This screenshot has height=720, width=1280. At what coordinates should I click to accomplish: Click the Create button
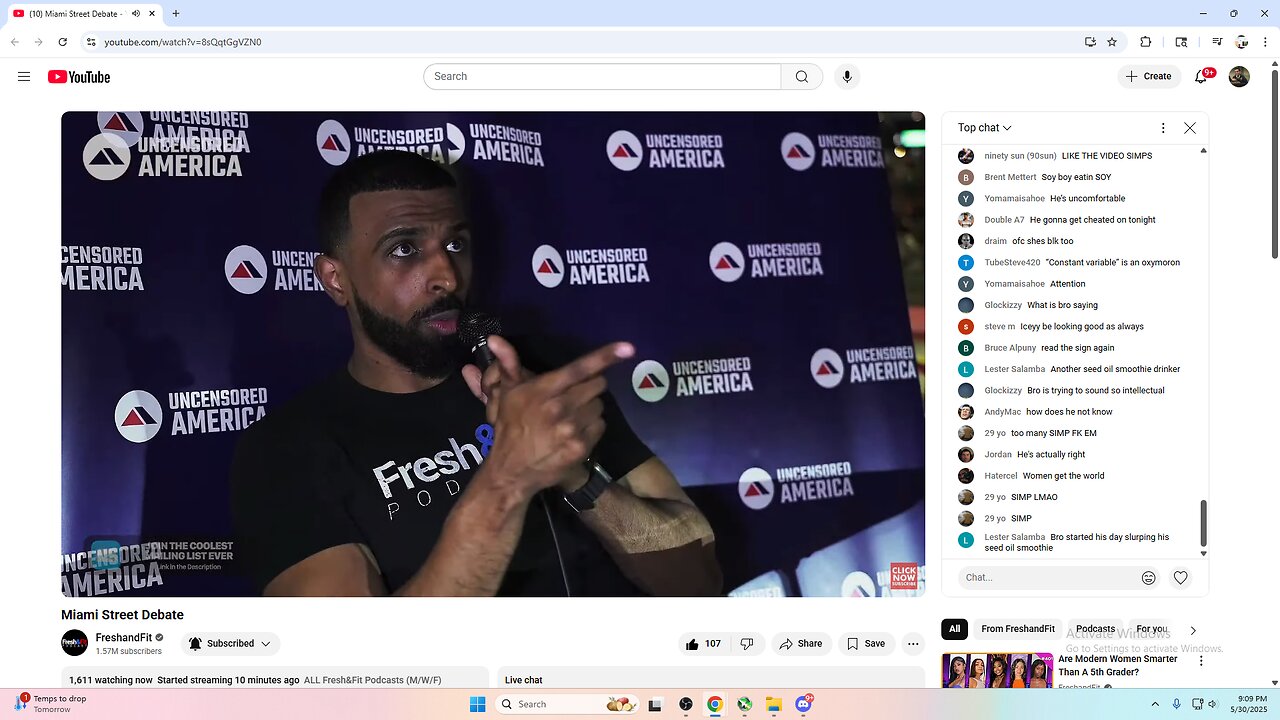coord(1148,77)
